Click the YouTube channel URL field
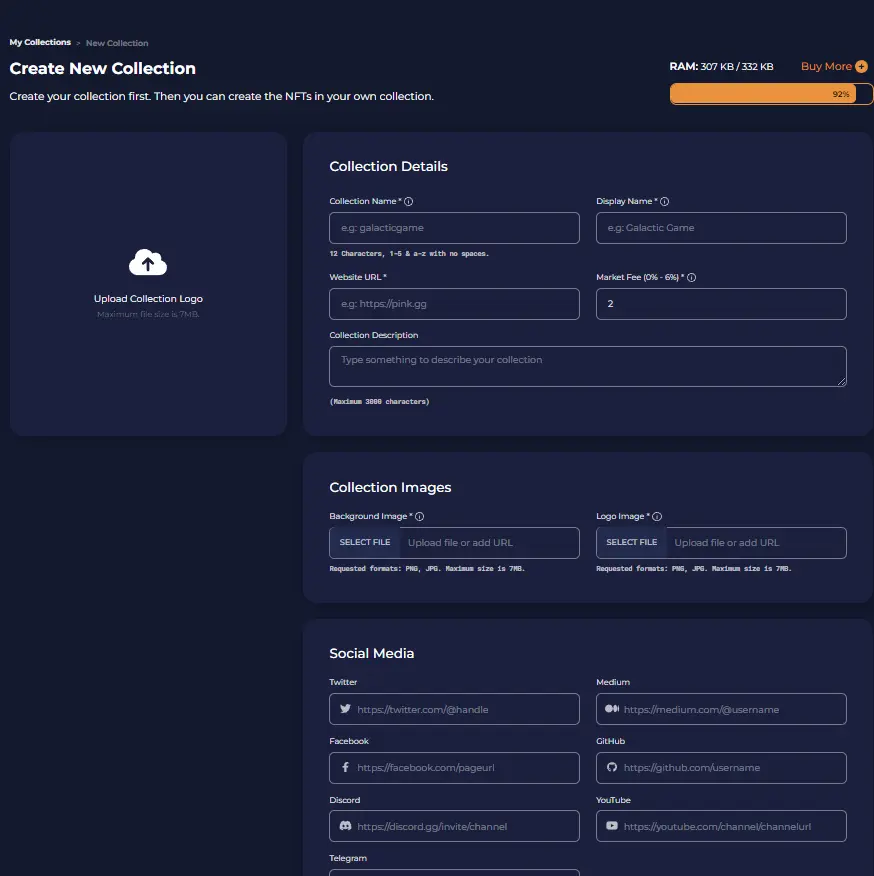874x876 pixels. coord(721,826)
